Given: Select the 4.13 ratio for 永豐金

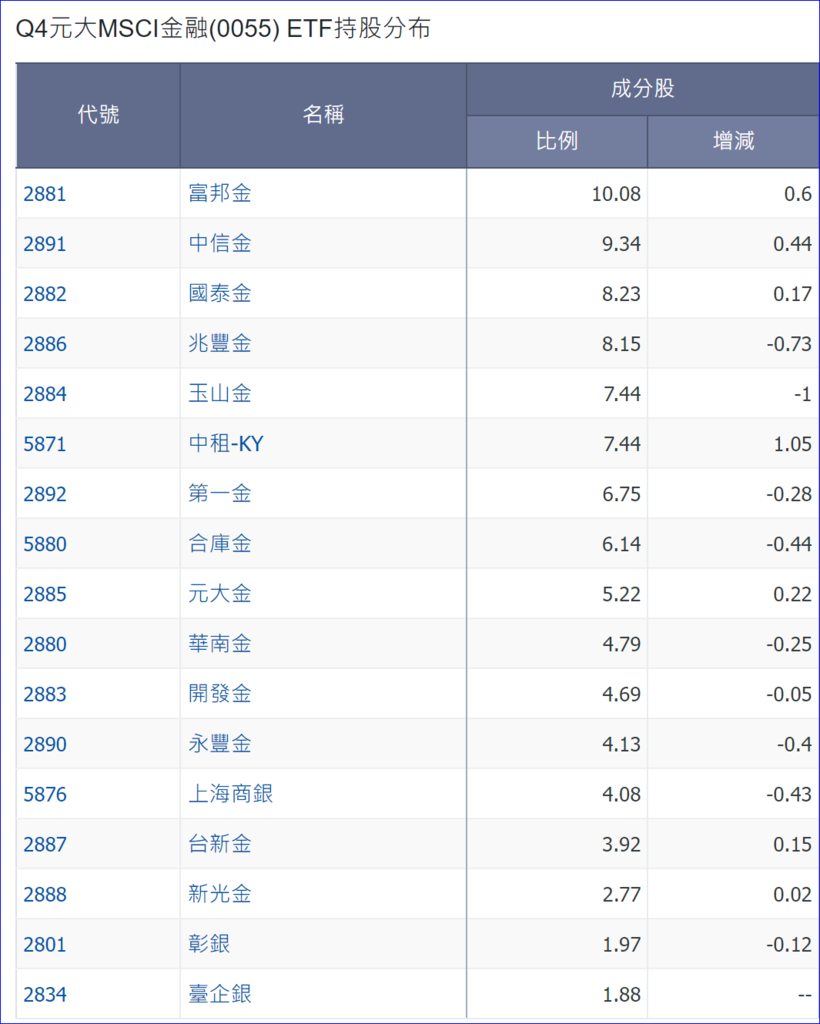Looking at the screenshot, I should tap(622, 744).
